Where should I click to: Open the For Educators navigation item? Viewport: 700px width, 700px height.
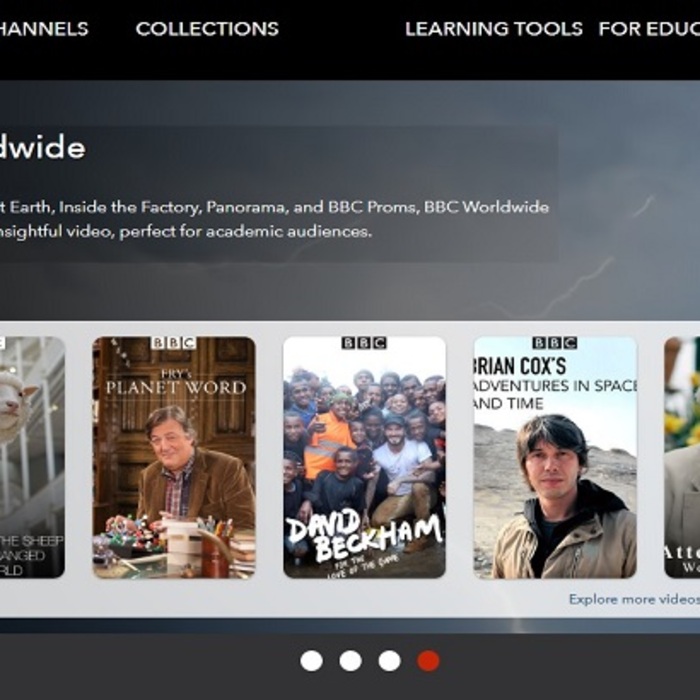pos(648,29)
